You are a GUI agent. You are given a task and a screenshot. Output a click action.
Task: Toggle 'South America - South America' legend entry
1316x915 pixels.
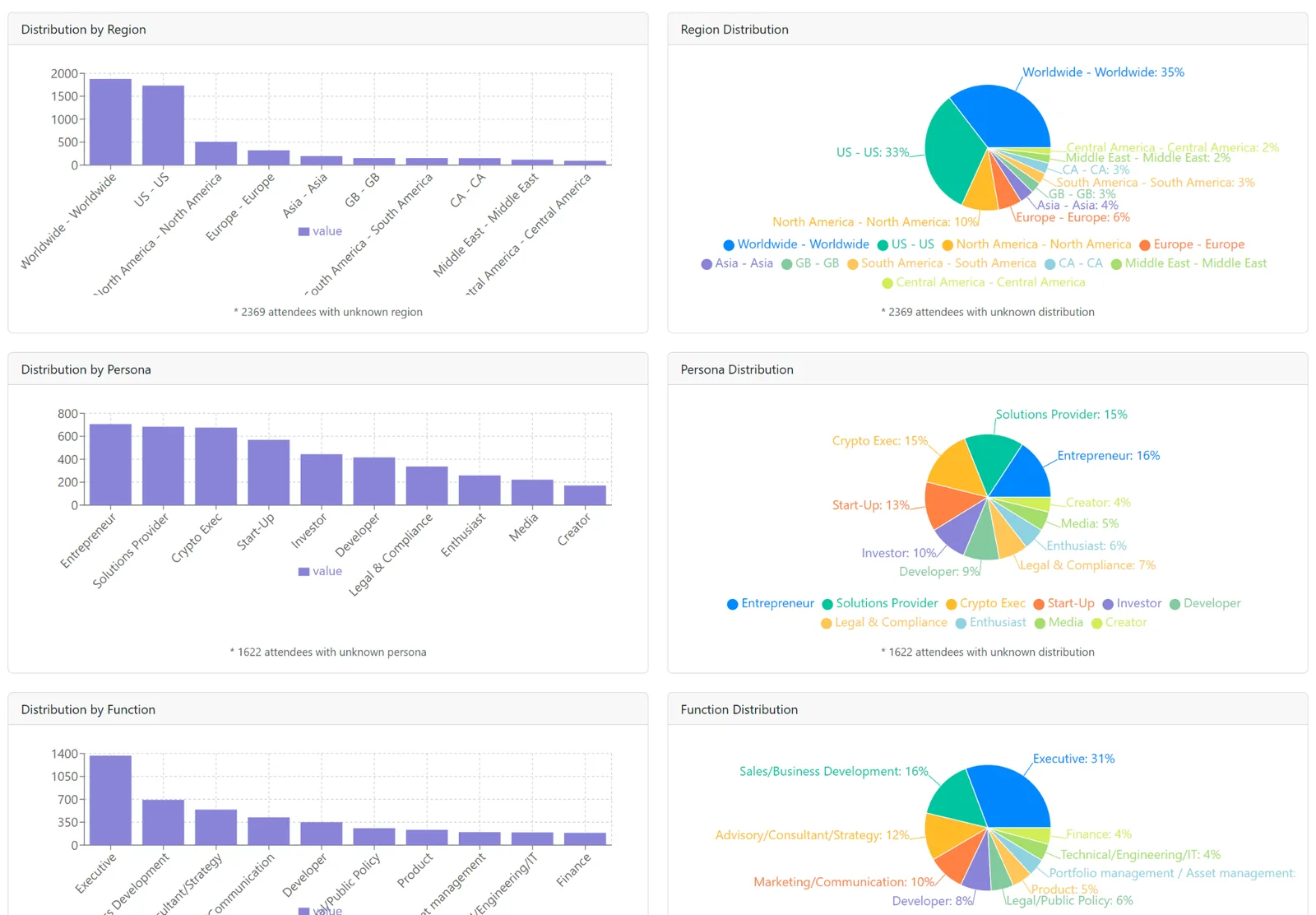(942, 263)
